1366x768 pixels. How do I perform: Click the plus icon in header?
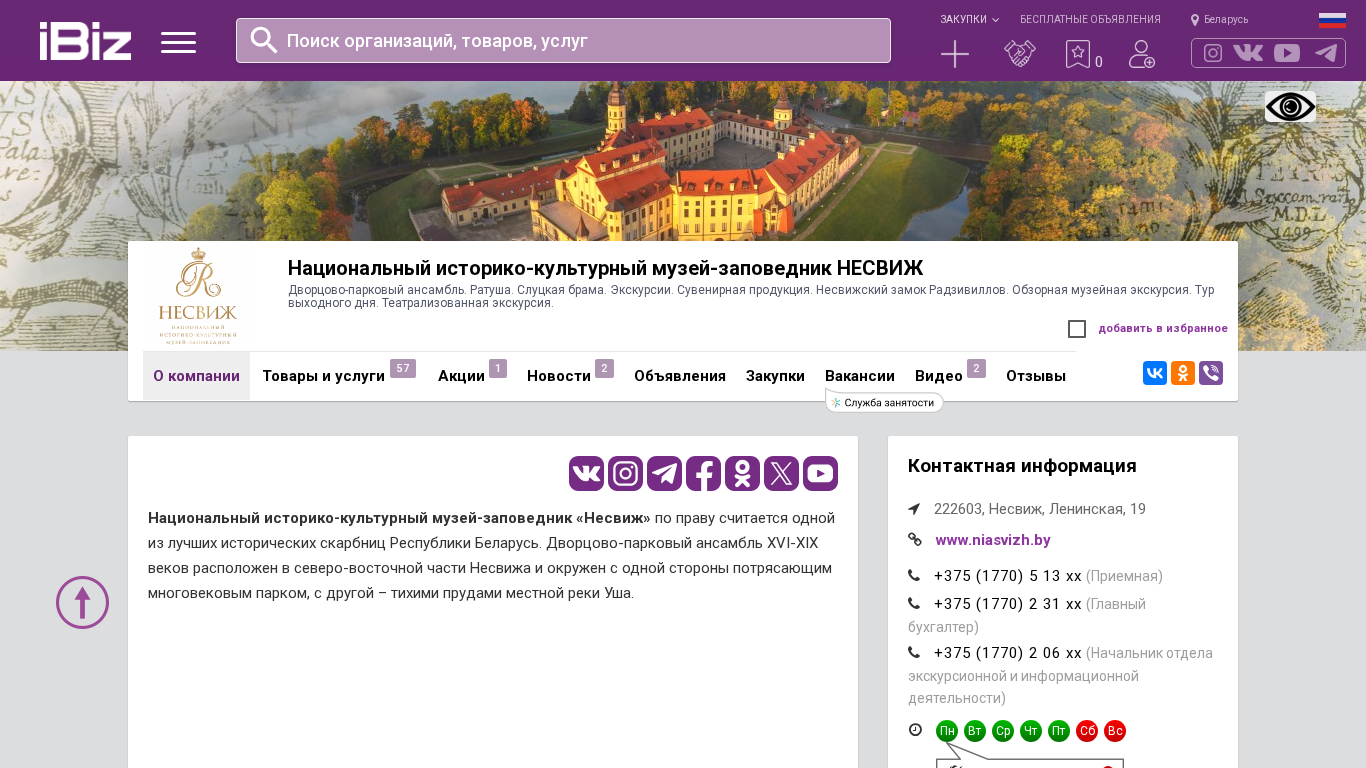955,54
